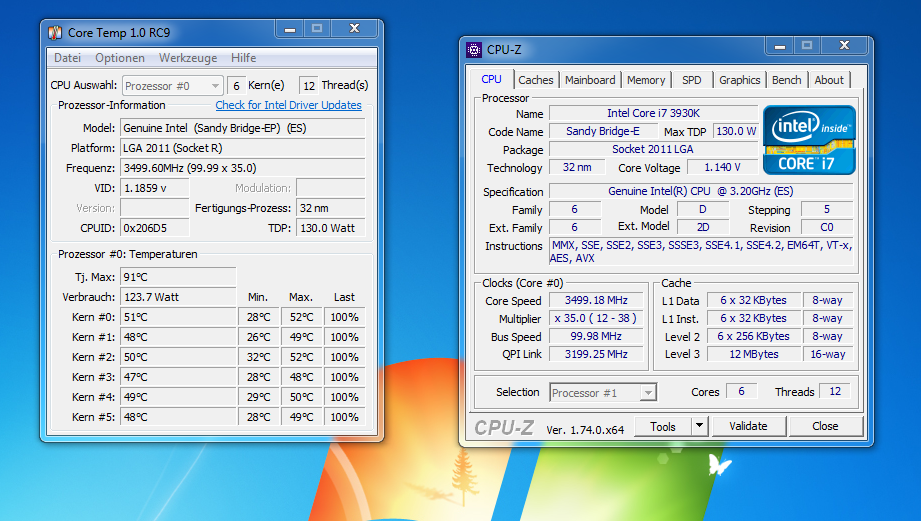921x521 pixels.
Task: Click the Model field Genuine Intel (Sandy Bridge-EP)
Action: point(243,128)
